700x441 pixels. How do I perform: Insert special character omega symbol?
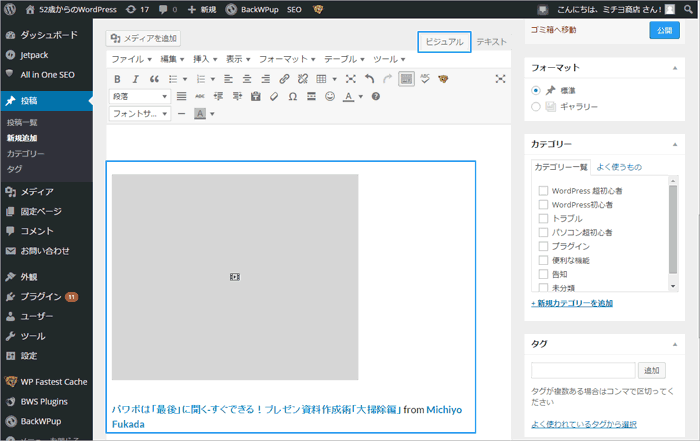click(x=292, y=96)
